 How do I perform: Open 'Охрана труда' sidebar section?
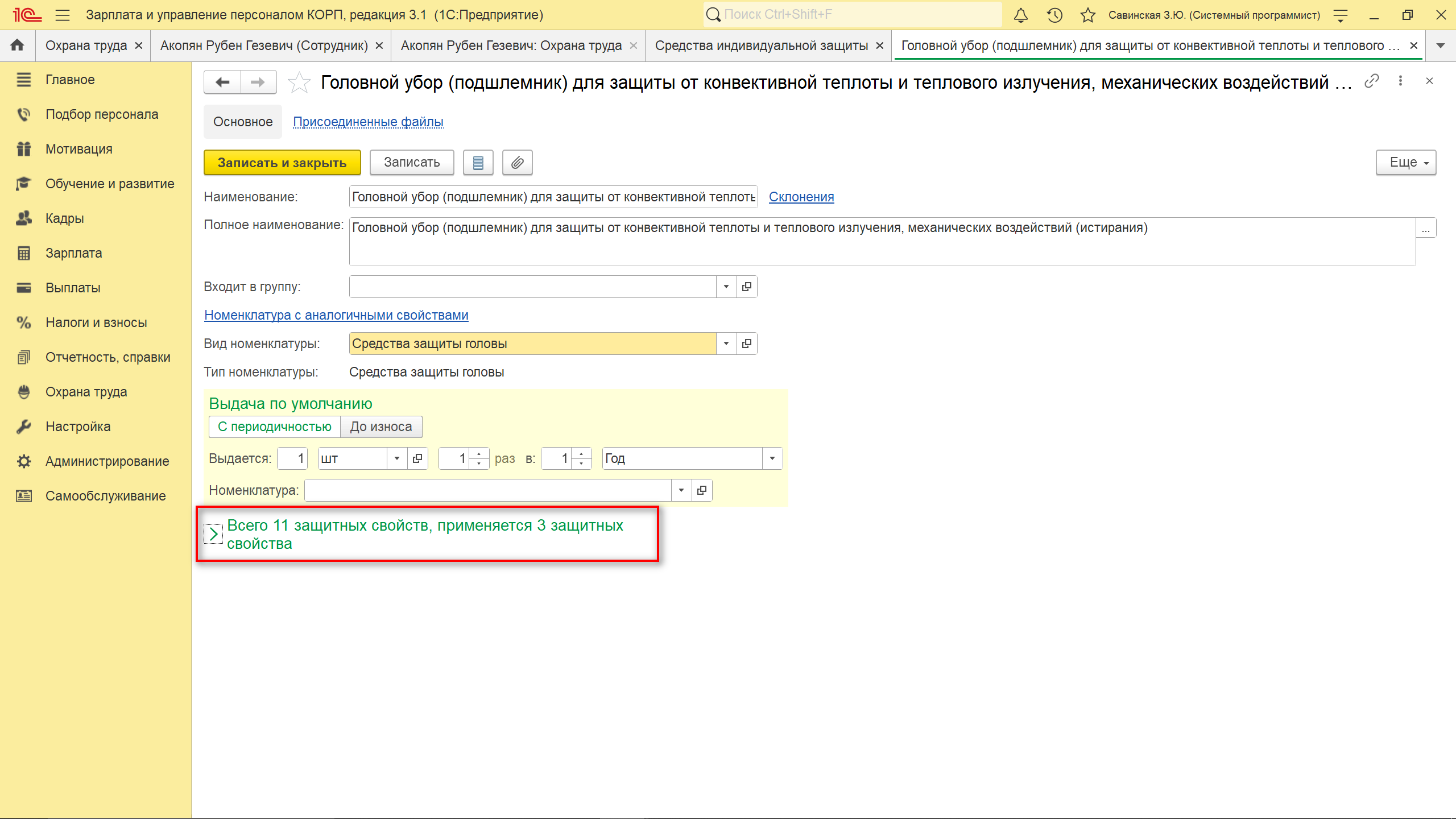[x=86, y=392]
